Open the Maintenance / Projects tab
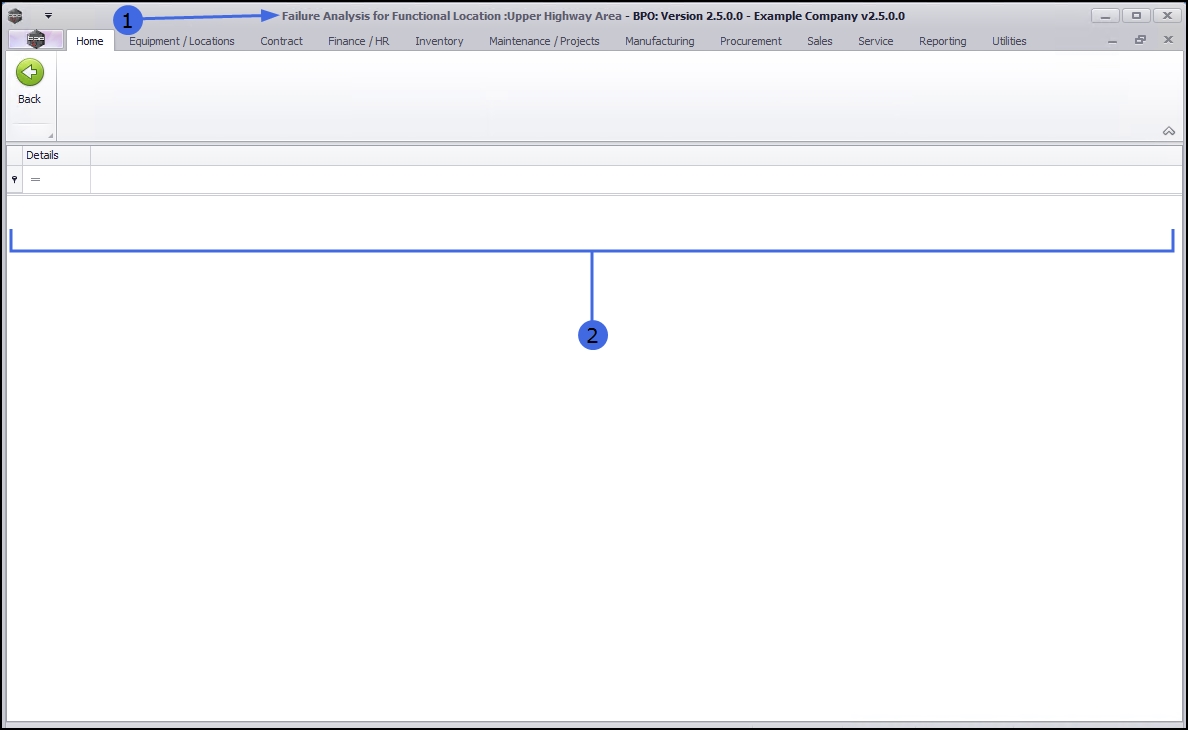The image size is (1188, 730). click(544, 41)
